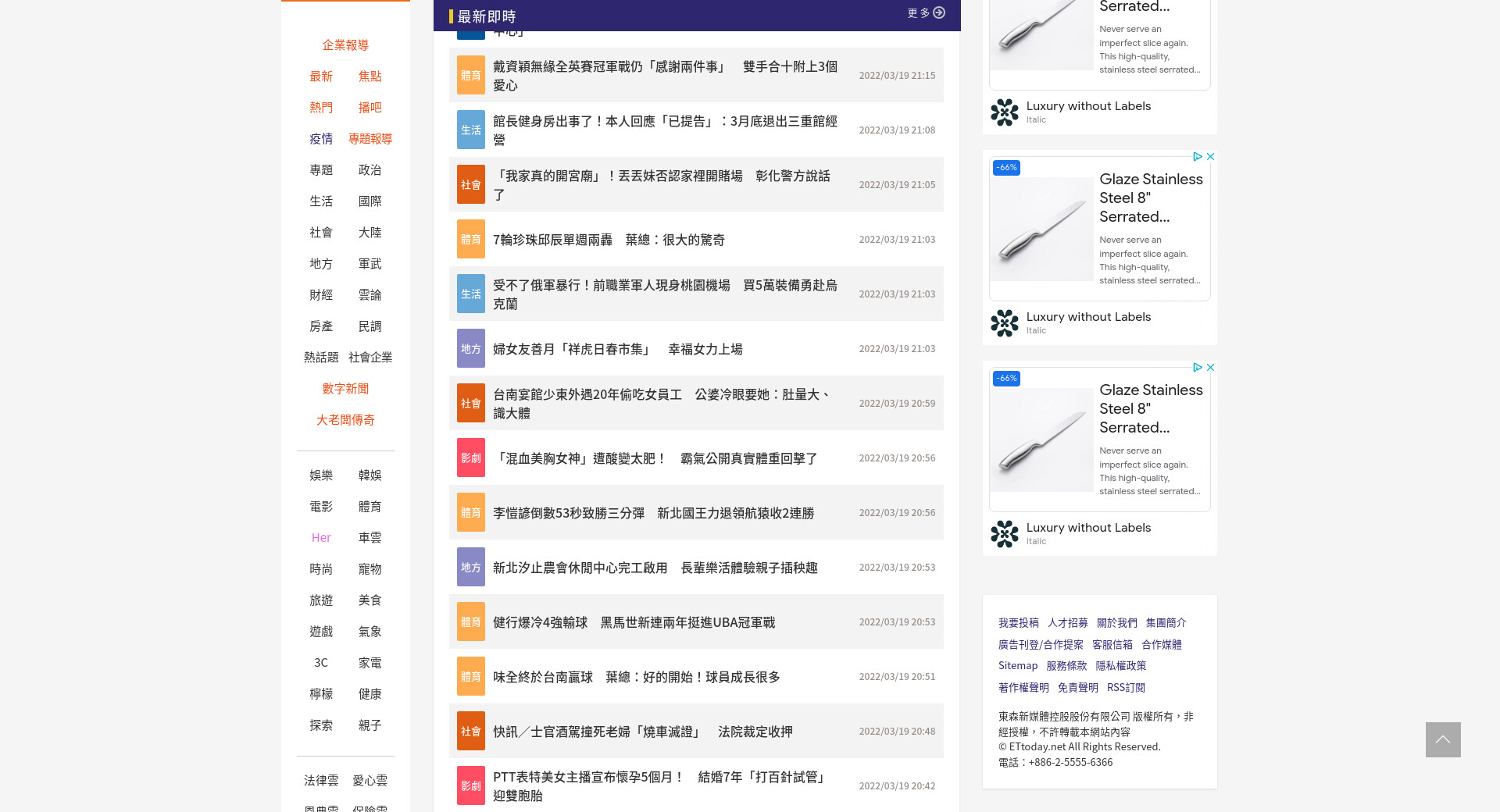Click the -66% discount badge on the middle ad
The image size is (1500, 812).
coord(1006,168)
